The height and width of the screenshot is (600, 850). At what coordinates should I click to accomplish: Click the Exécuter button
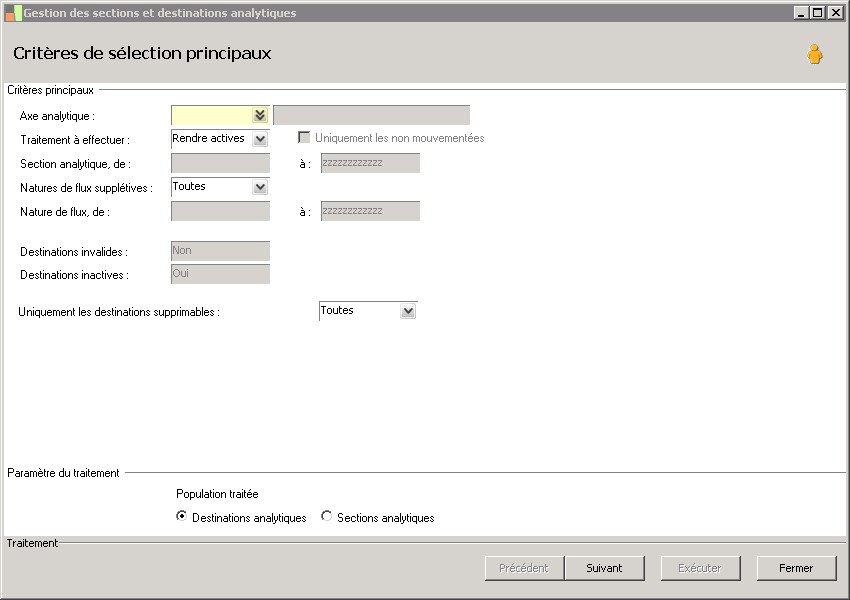tap(700, 568)
